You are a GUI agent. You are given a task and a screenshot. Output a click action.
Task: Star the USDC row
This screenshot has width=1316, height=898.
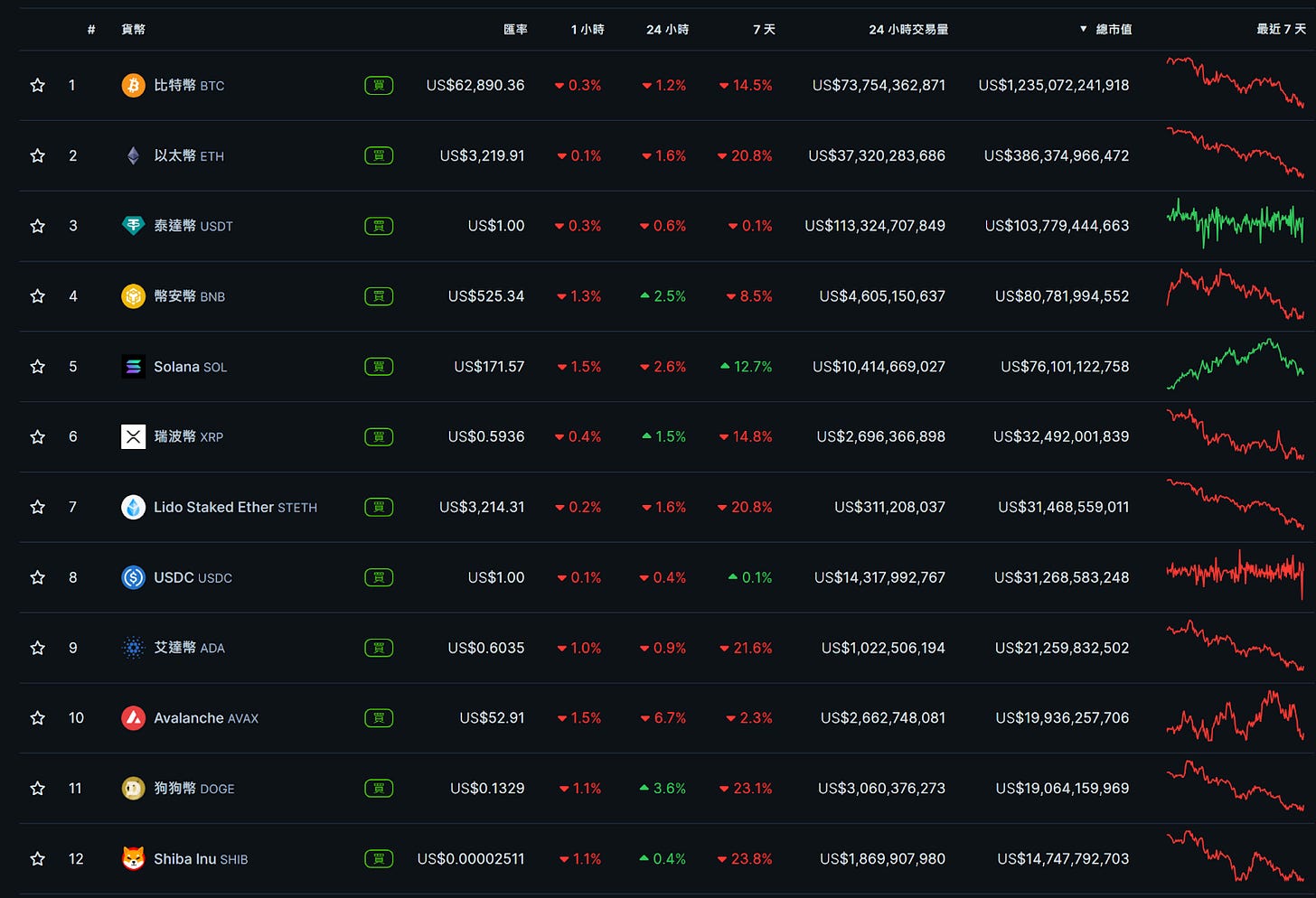pos(37,577)
